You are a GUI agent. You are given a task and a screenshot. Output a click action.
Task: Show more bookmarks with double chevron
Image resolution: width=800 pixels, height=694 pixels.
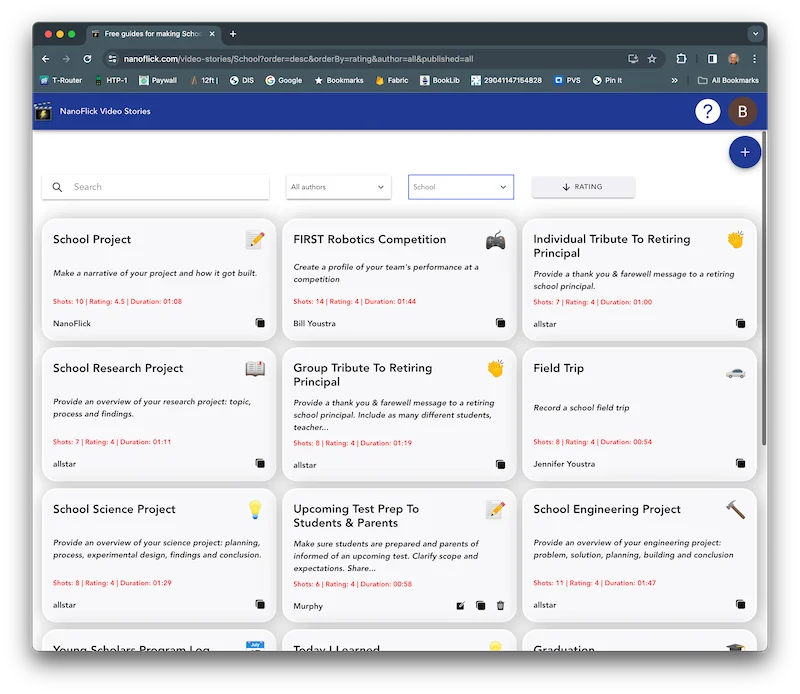pyautogui.click(x=674, y=81)
